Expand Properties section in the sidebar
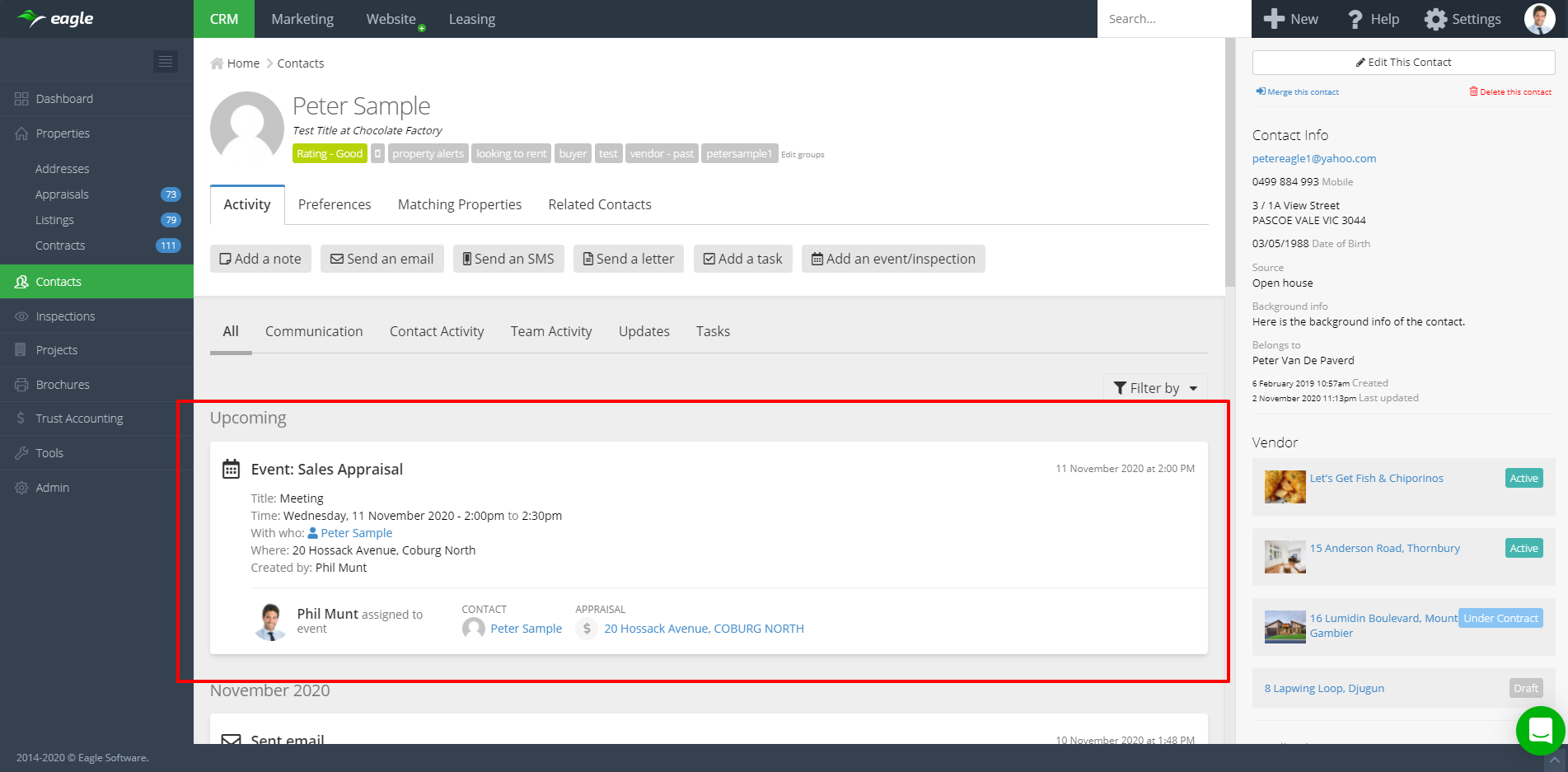Screen dimensions: 1568x772 point(63,133)
